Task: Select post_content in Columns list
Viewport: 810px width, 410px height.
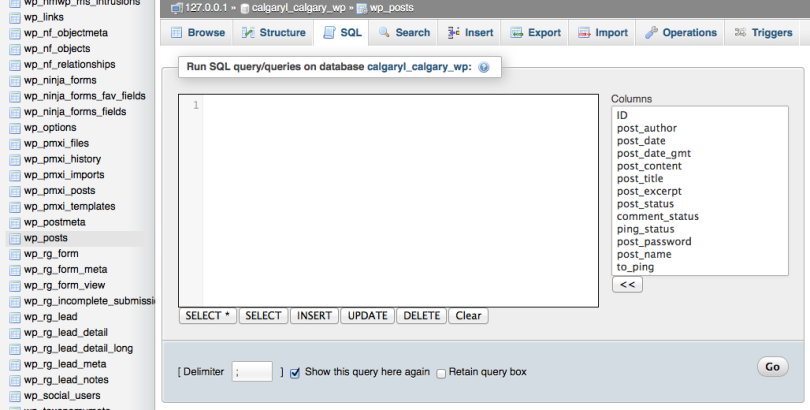Action: [699, 166]
